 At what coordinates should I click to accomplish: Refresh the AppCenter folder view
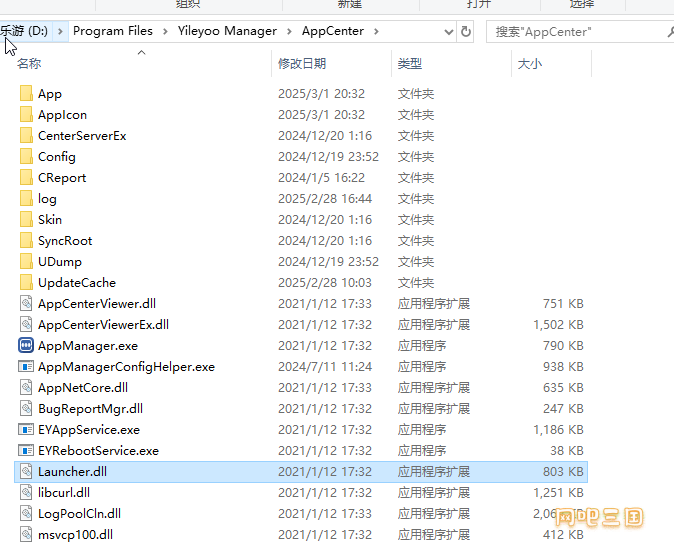(x=466, y=31)
